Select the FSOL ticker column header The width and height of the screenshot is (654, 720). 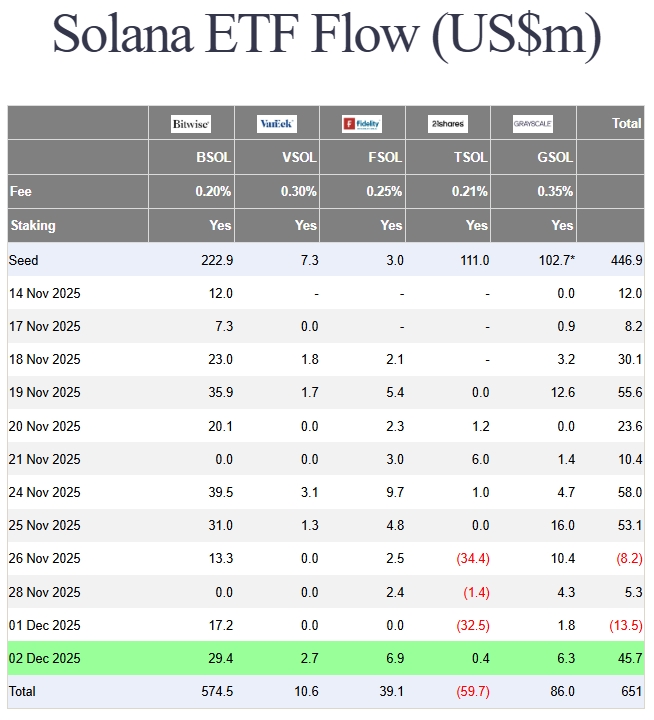pyautogui.click(x=386, y=158)
